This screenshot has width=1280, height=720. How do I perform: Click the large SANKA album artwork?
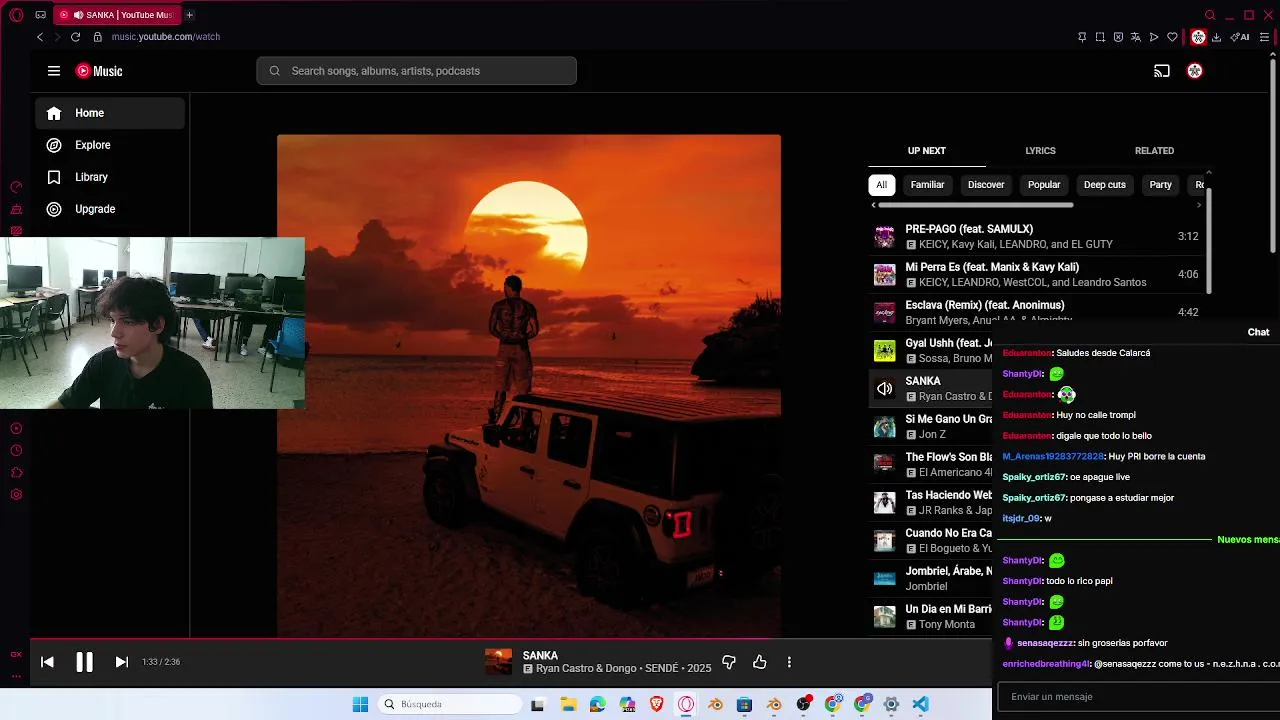(529, 386)
